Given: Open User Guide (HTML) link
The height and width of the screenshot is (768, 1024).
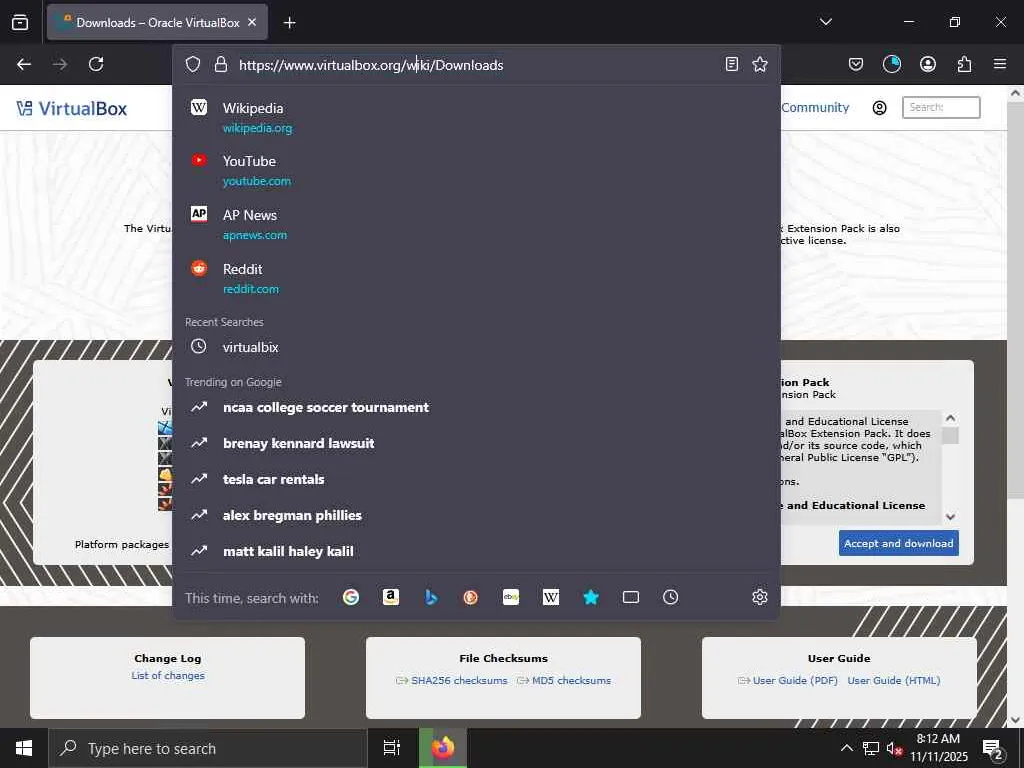Looking at the screenshot, I should tap(894, 680).
